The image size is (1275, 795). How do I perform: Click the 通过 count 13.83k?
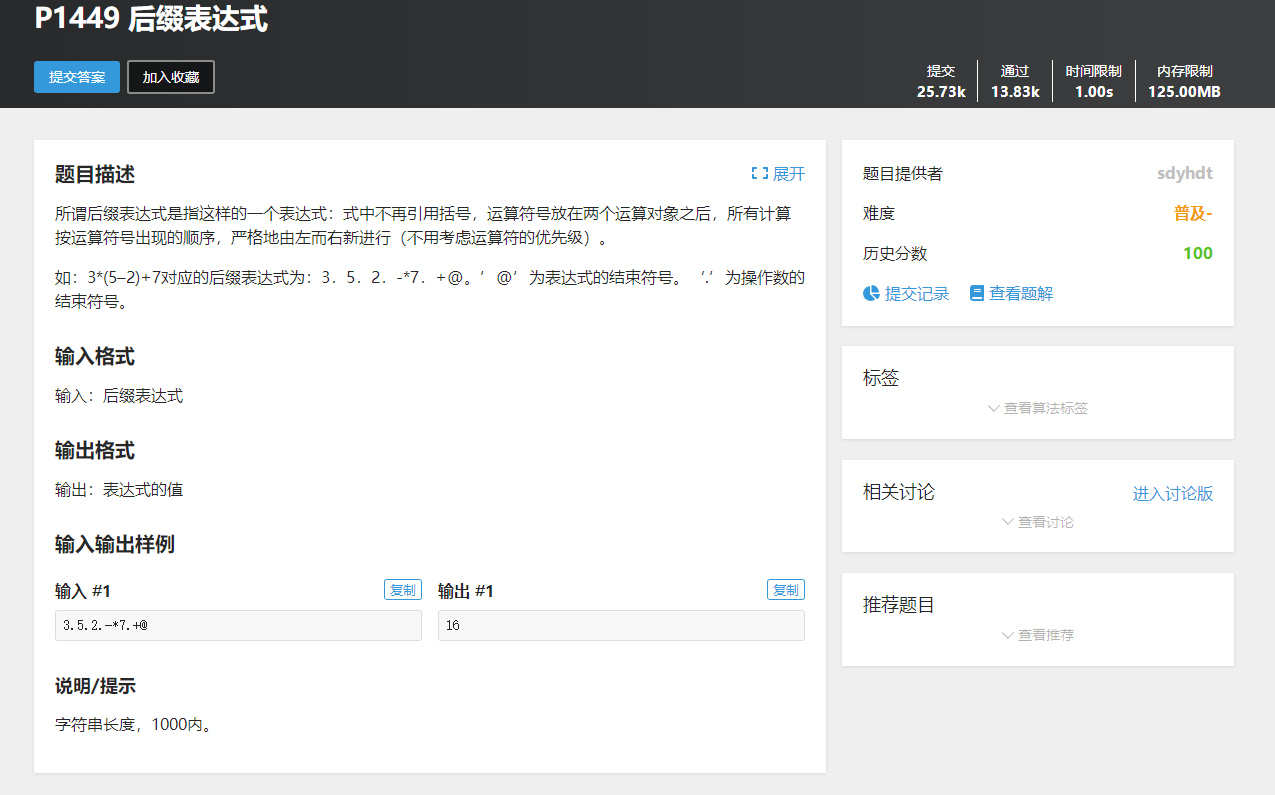(1015, 91)
